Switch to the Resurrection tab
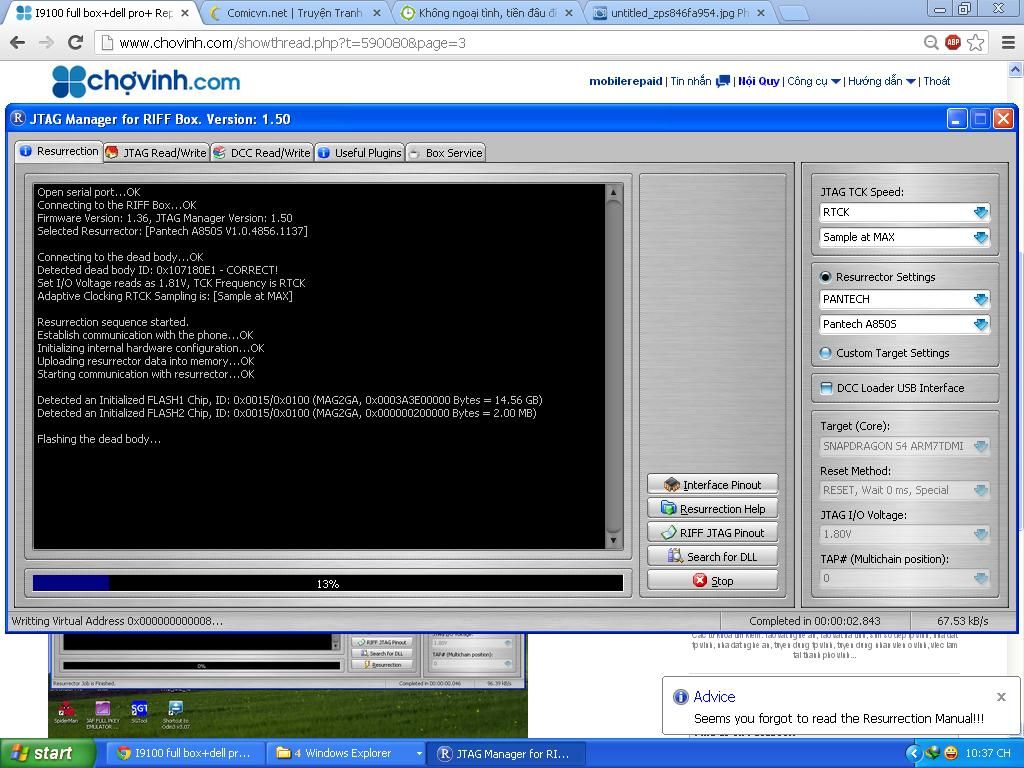 59,152
